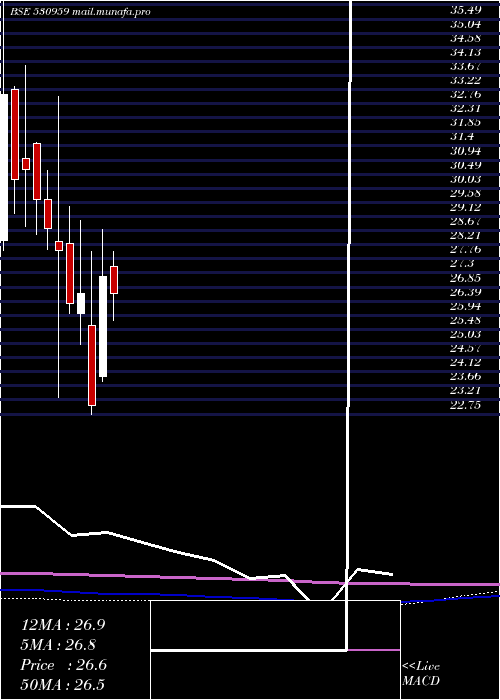Screen dimensions: 500x700
Task: Click the 24.12 price axis label
Action: pos(465,362)
